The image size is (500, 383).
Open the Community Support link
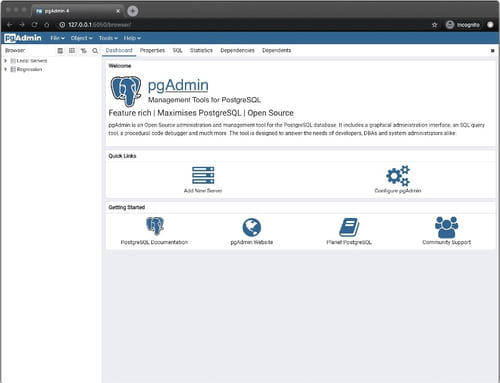[x=447, y=242]
